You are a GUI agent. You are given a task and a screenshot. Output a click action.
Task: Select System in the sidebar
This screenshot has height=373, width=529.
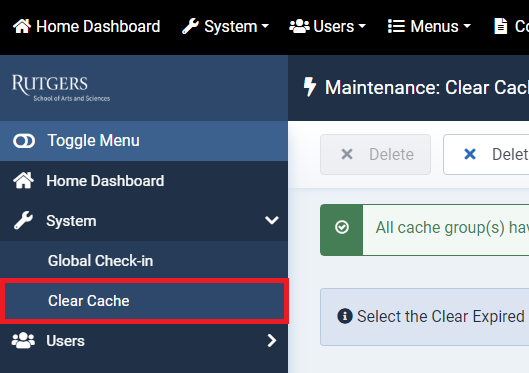click(x=144, y=221)
